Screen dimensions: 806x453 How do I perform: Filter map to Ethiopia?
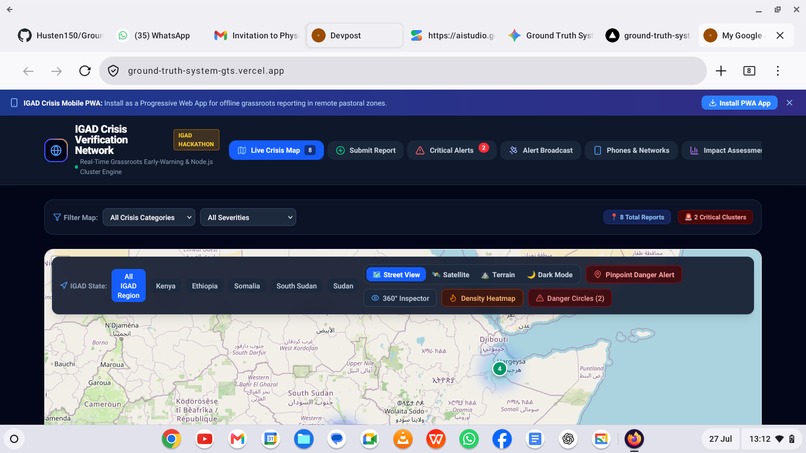[x=205, y=286]
